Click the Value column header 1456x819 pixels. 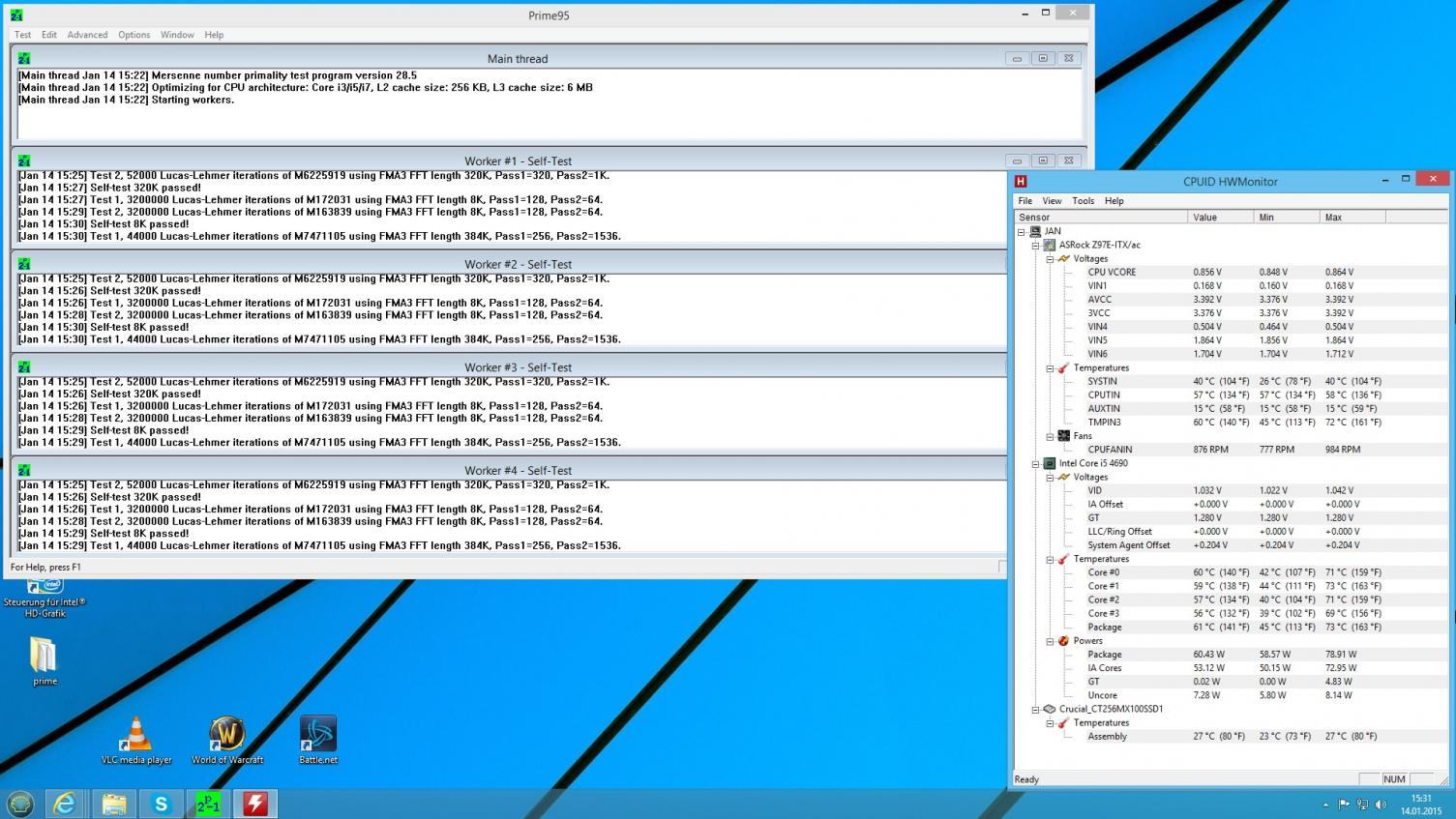1221,218
